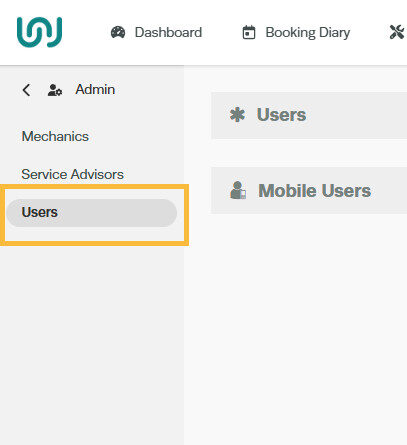The image size is (407, 445).
Task: Click the Mobile Users person icon
Action: pyautogui.click(x=238, y=190)
